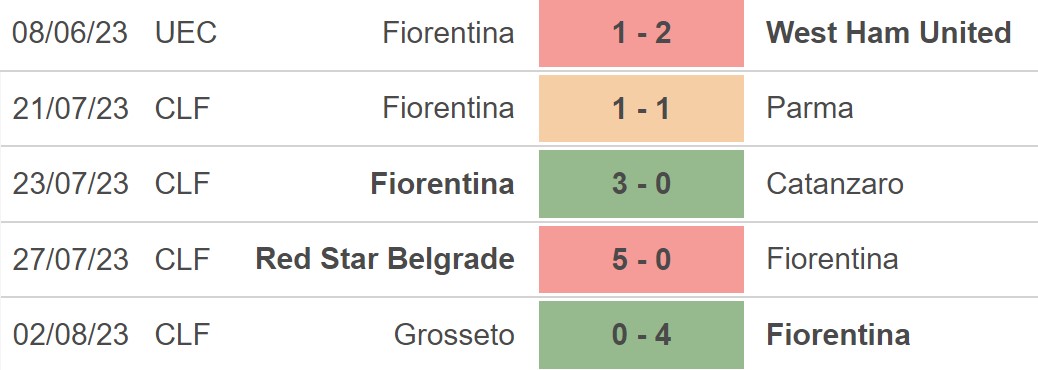
Task: Open the 1 - 1 draw score
Action: [x=641, y=108]
